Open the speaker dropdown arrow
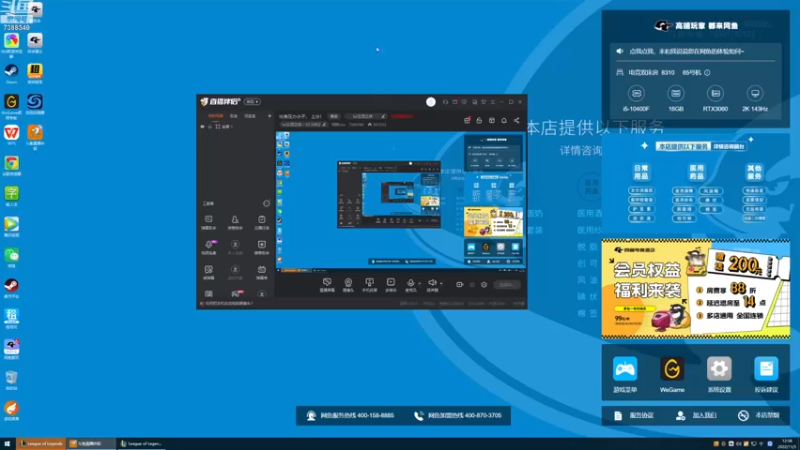 tap(441, 284)
